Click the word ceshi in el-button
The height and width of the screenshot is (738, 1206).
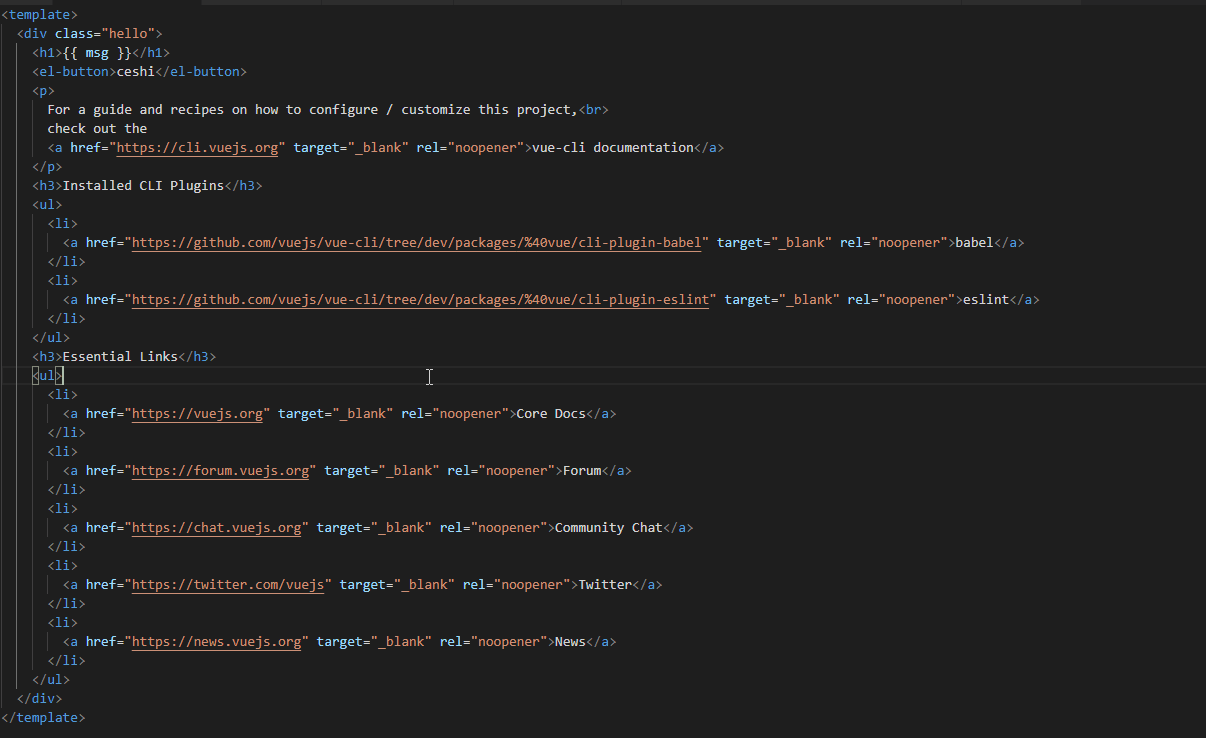tap(136, 71)
